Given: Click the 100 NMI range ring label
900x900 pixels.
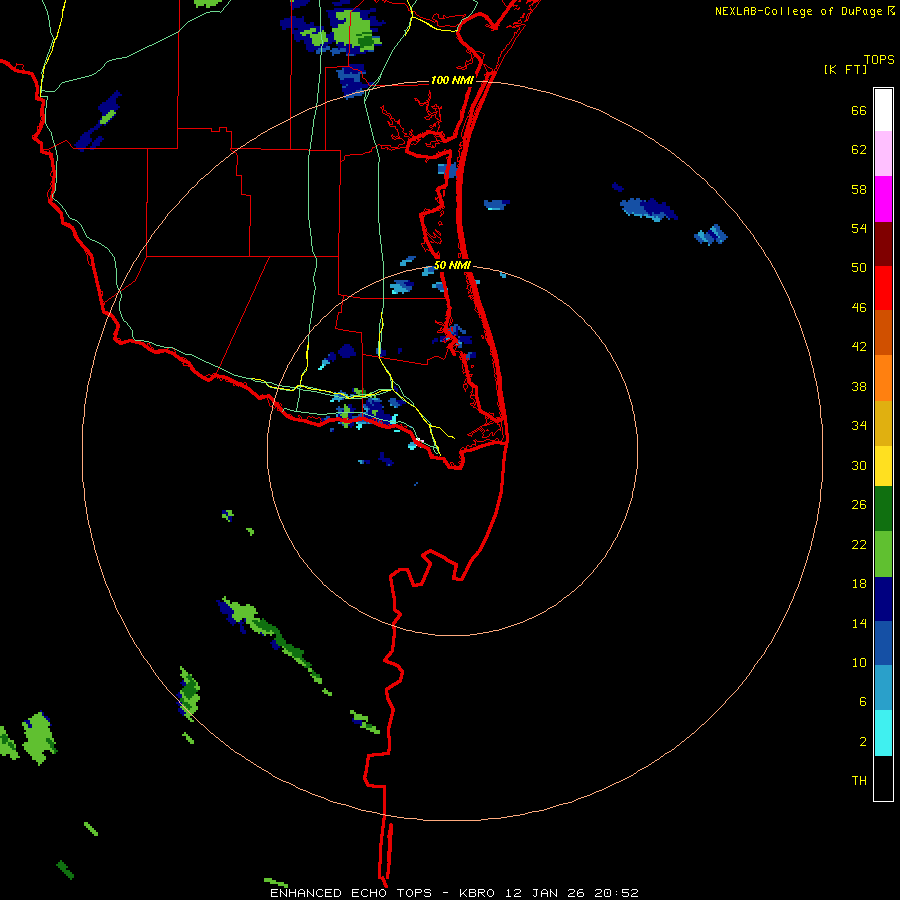Looking at the screenshot, I should tap(452, 80).
